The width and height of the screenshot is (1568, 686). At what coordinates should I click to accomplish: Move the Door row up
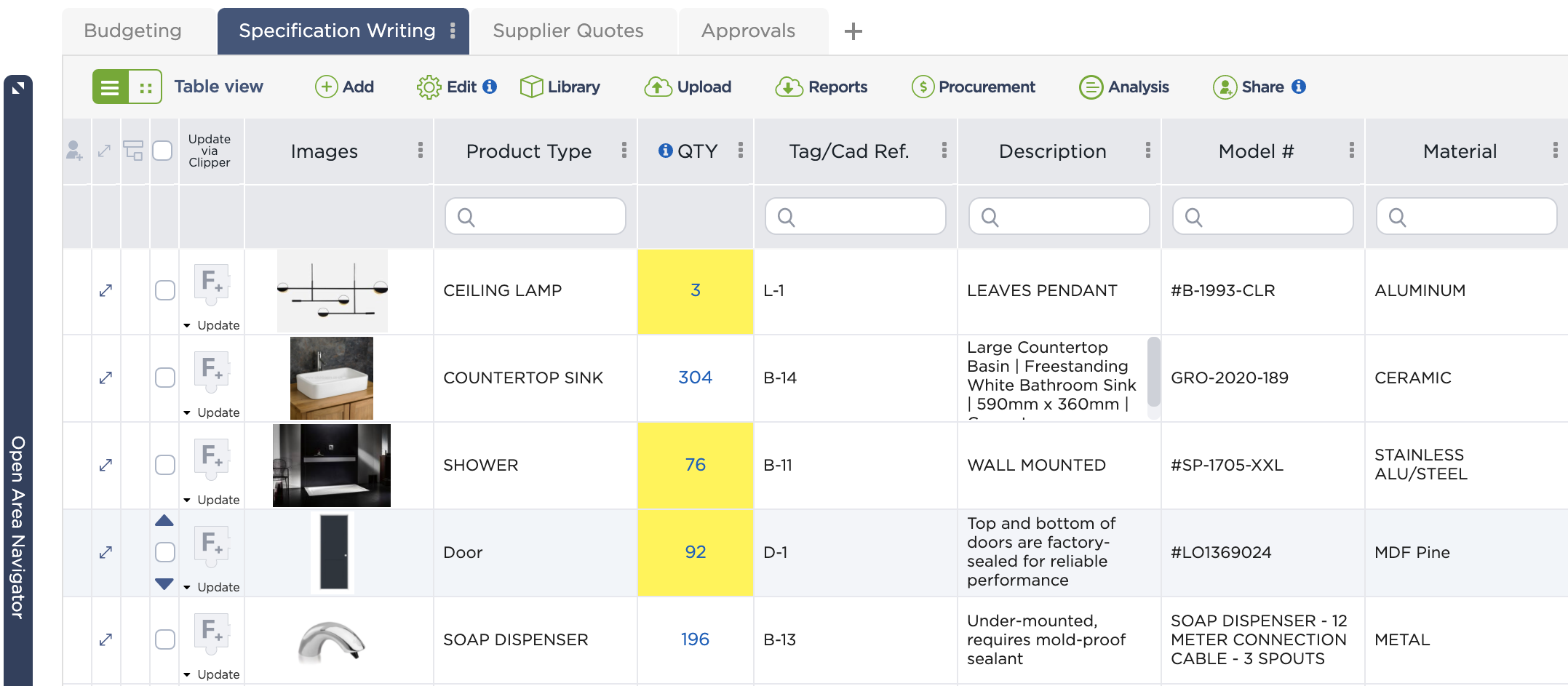[x=164, y=520]
